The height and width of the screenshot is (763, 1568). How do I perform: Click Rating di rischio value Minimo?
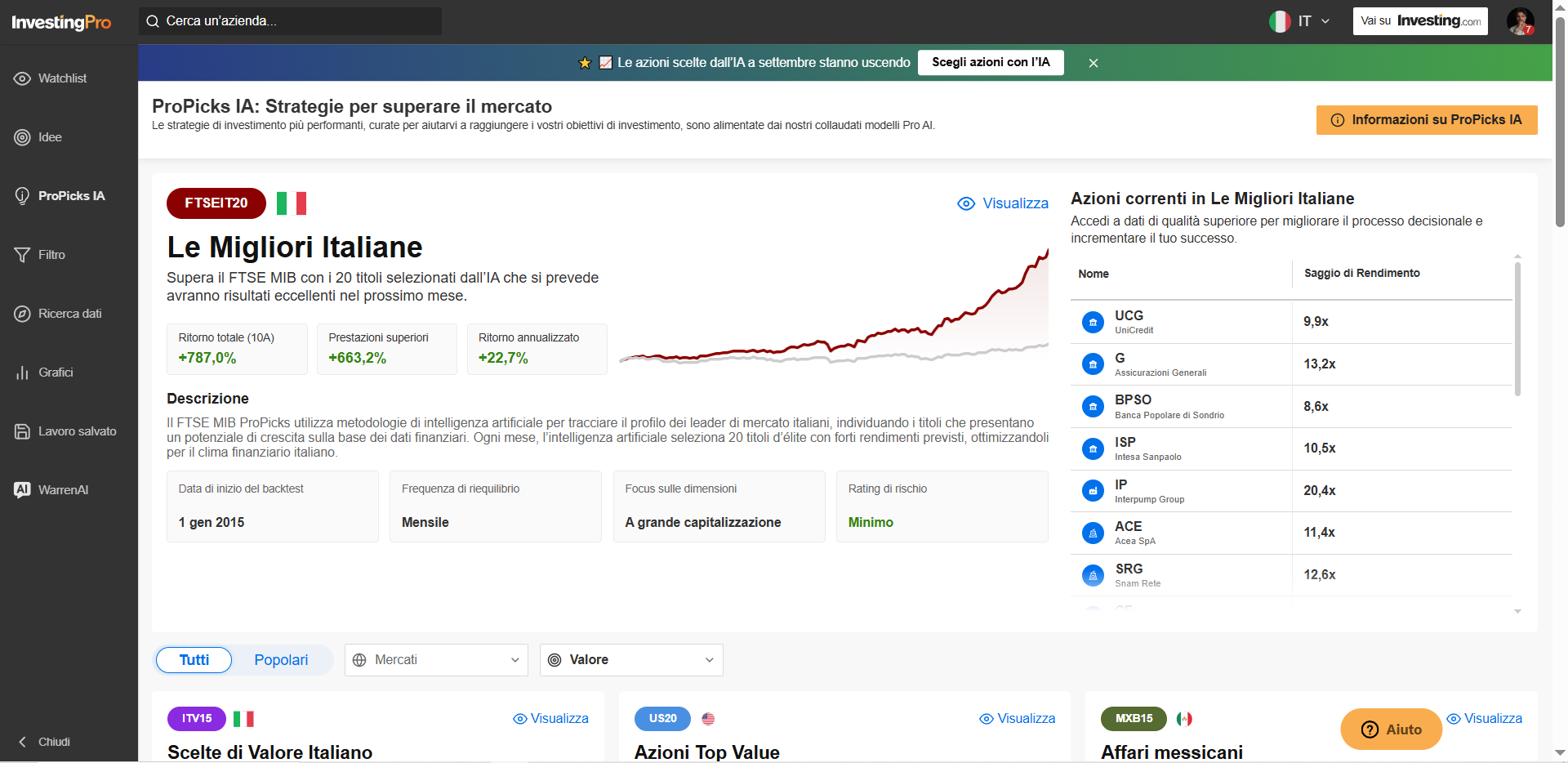[871, 523]
